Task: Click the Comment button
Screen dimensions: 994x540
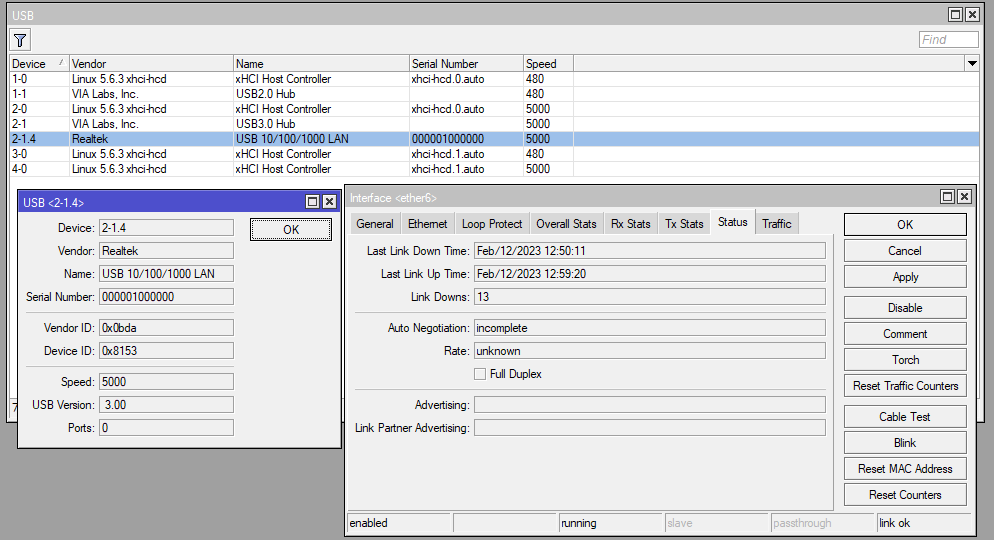Action: (x=905, y=333)
